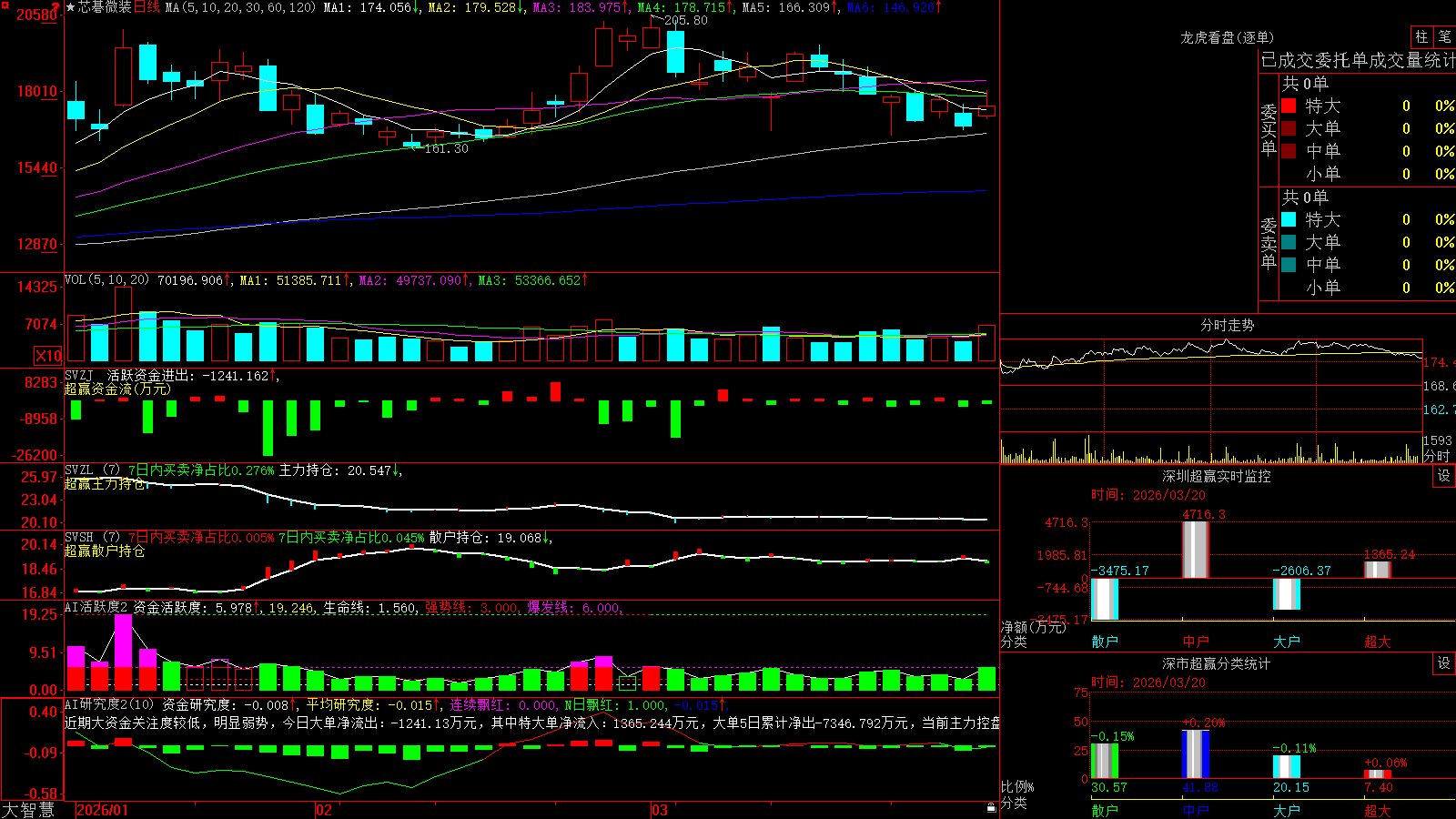Click the 超赢主力持仓 label

point(105,484)
